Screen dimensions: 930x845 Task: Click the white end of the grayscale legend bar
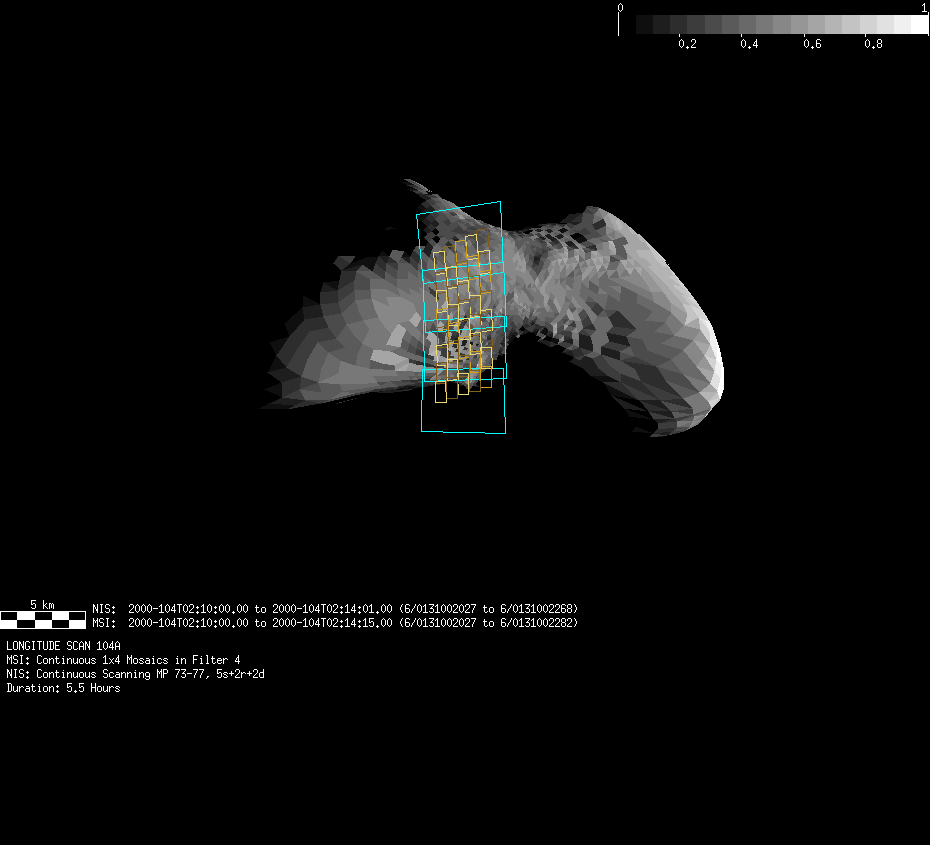point(920,24)
